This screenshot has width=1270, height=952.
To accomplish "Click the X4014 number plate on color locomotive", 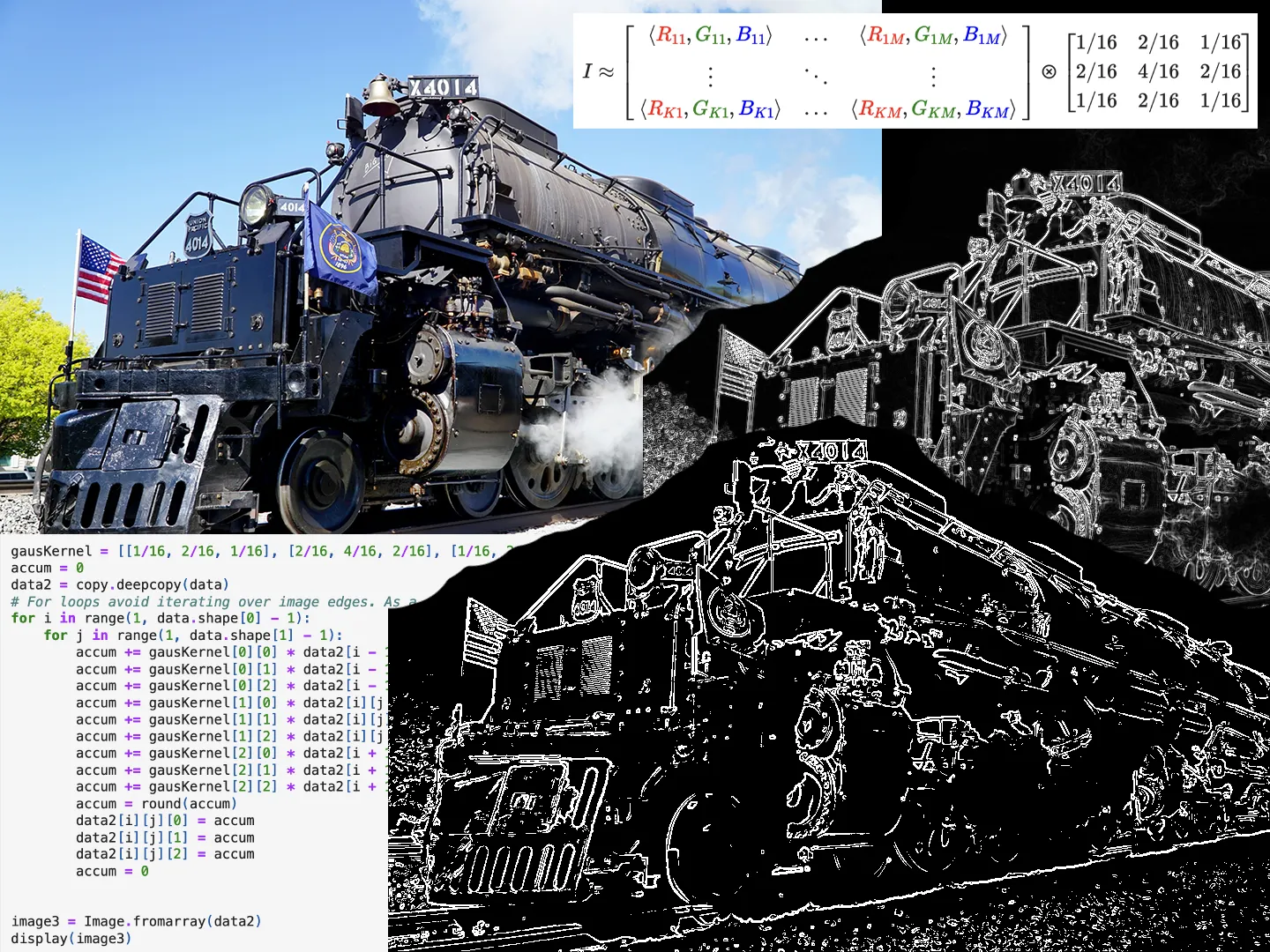I will tap(444, 86).
